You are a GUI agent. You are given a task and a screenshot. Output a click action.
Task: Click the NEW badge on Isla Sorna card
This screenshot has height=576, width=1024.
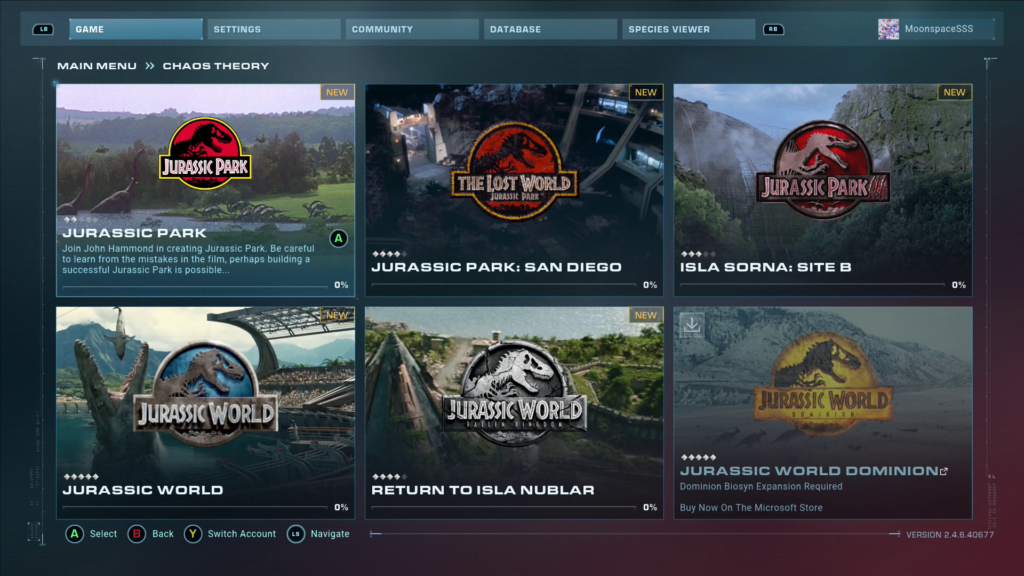tap(954, 92)
